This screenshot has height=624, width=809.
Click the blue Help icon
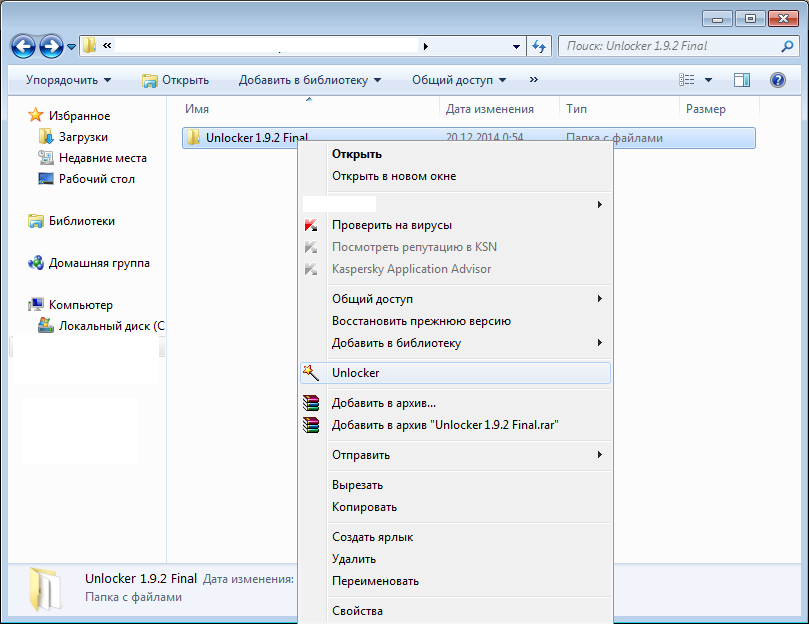pos(778,79)
